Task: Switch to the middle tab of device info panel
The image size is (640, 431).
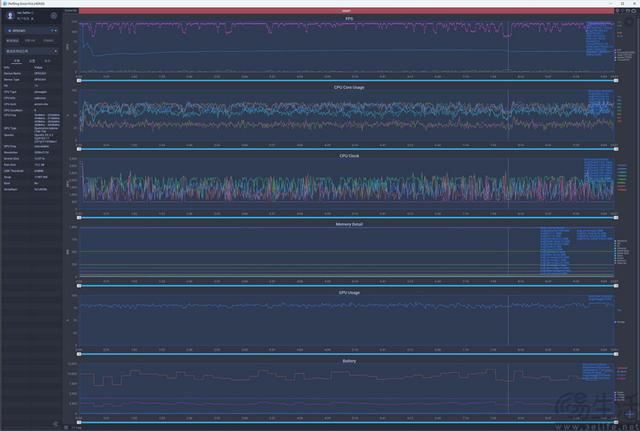Action: (x=31, y=60)
